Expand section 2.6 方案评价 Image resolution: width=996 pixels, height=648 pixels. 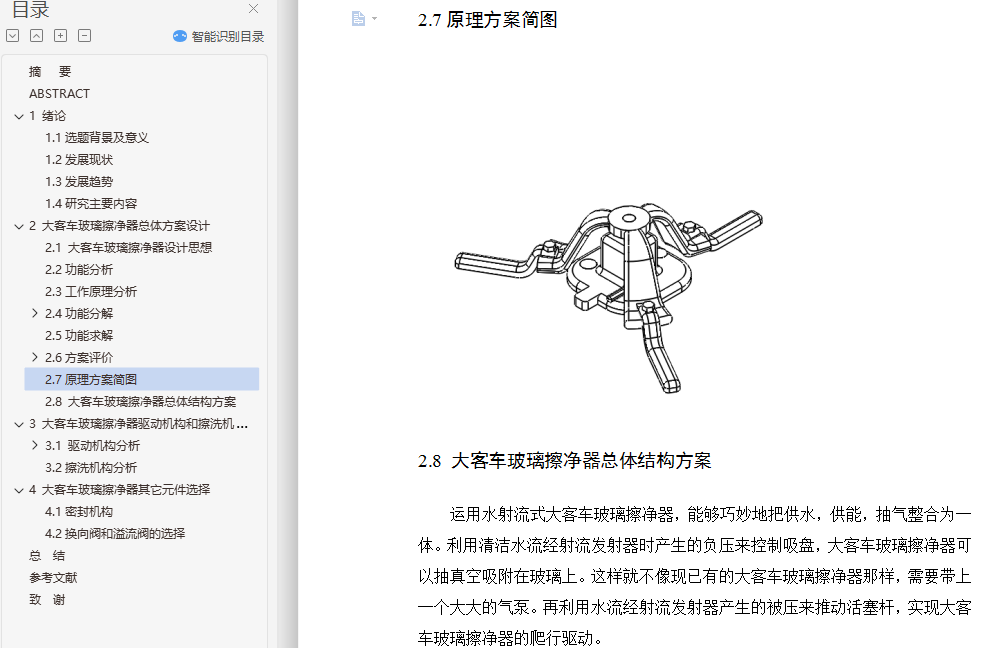coord(35,357)
